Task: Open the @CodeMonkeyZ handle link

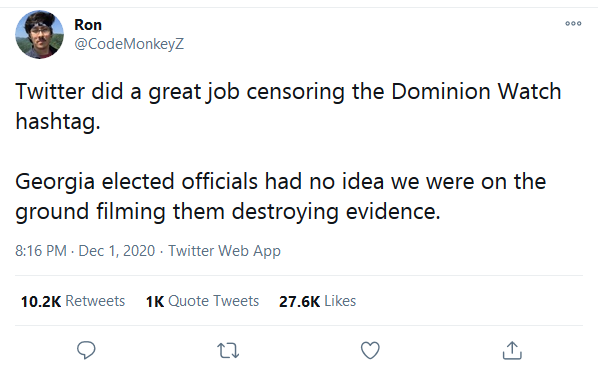Action: pyautogui.click(x=129, y=44)
